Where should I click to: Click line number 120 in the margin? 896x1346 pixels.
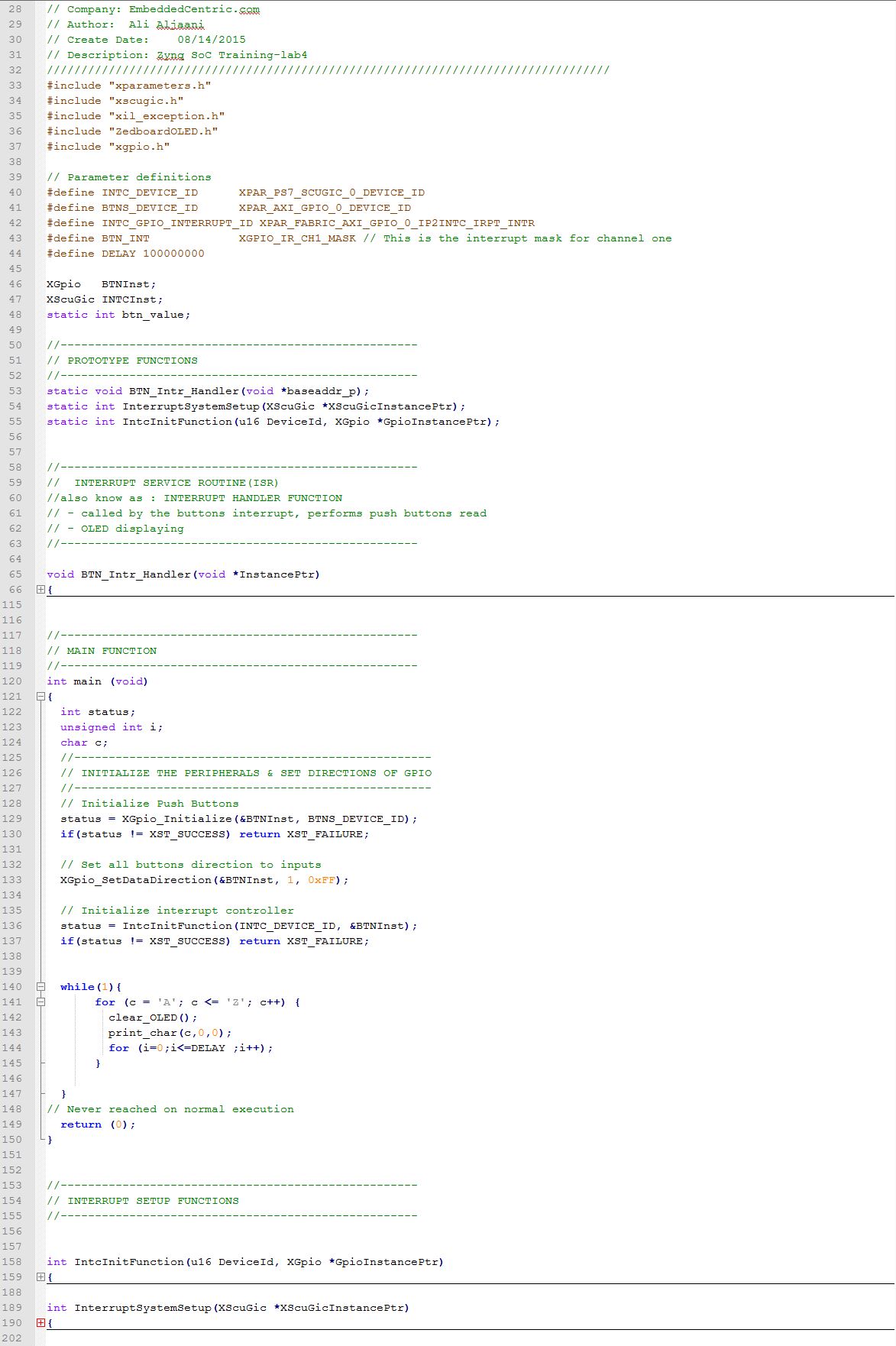coord(12,681)
